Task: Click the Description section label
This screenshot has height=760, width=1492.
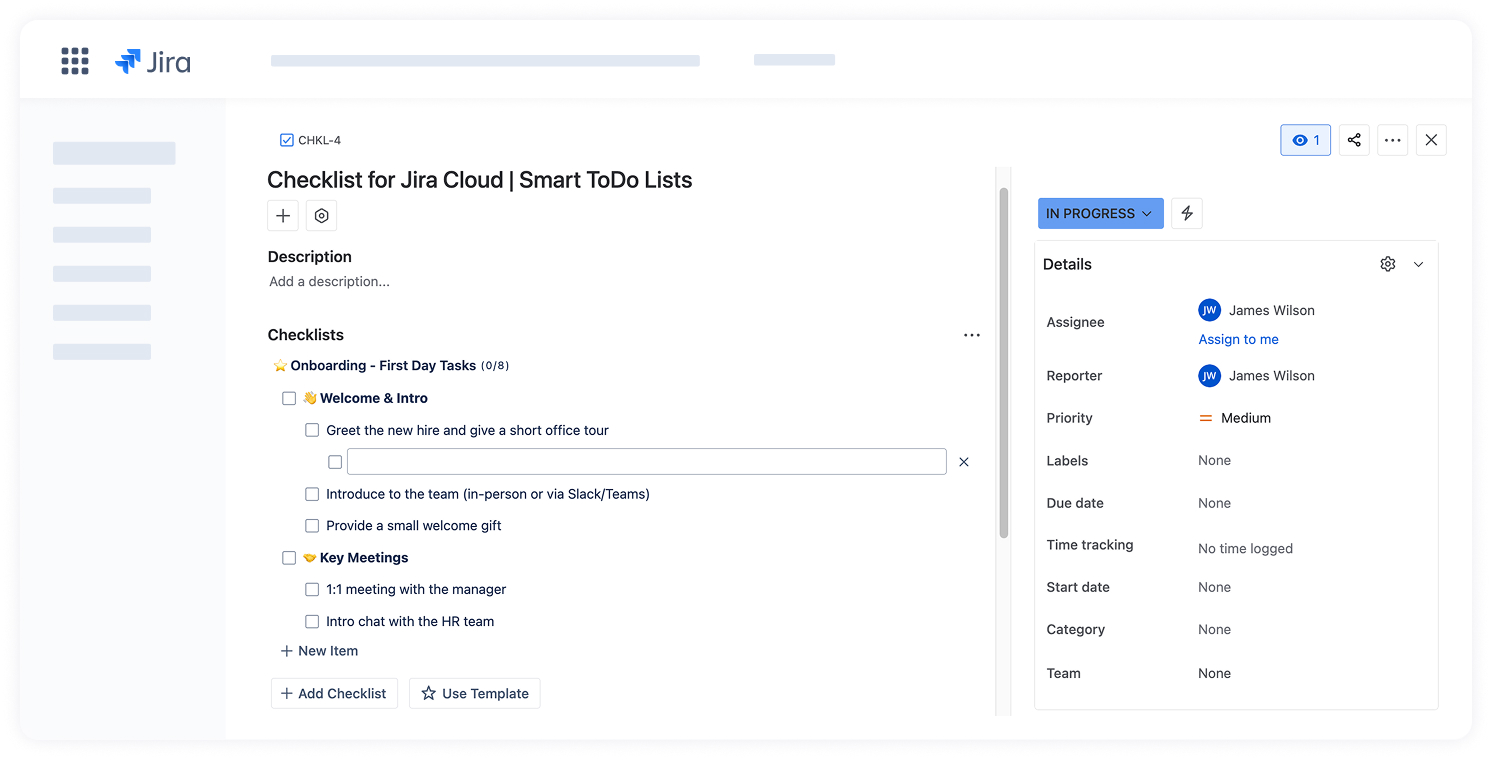Action: (310, 256)
